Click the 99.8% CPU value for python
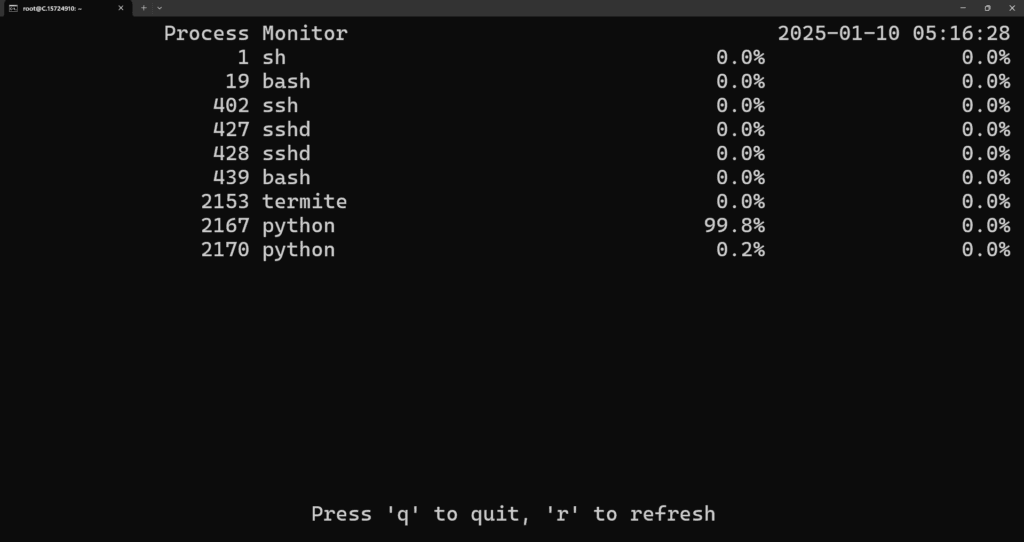Screen dimensions: 1024x542 point(735,226)
